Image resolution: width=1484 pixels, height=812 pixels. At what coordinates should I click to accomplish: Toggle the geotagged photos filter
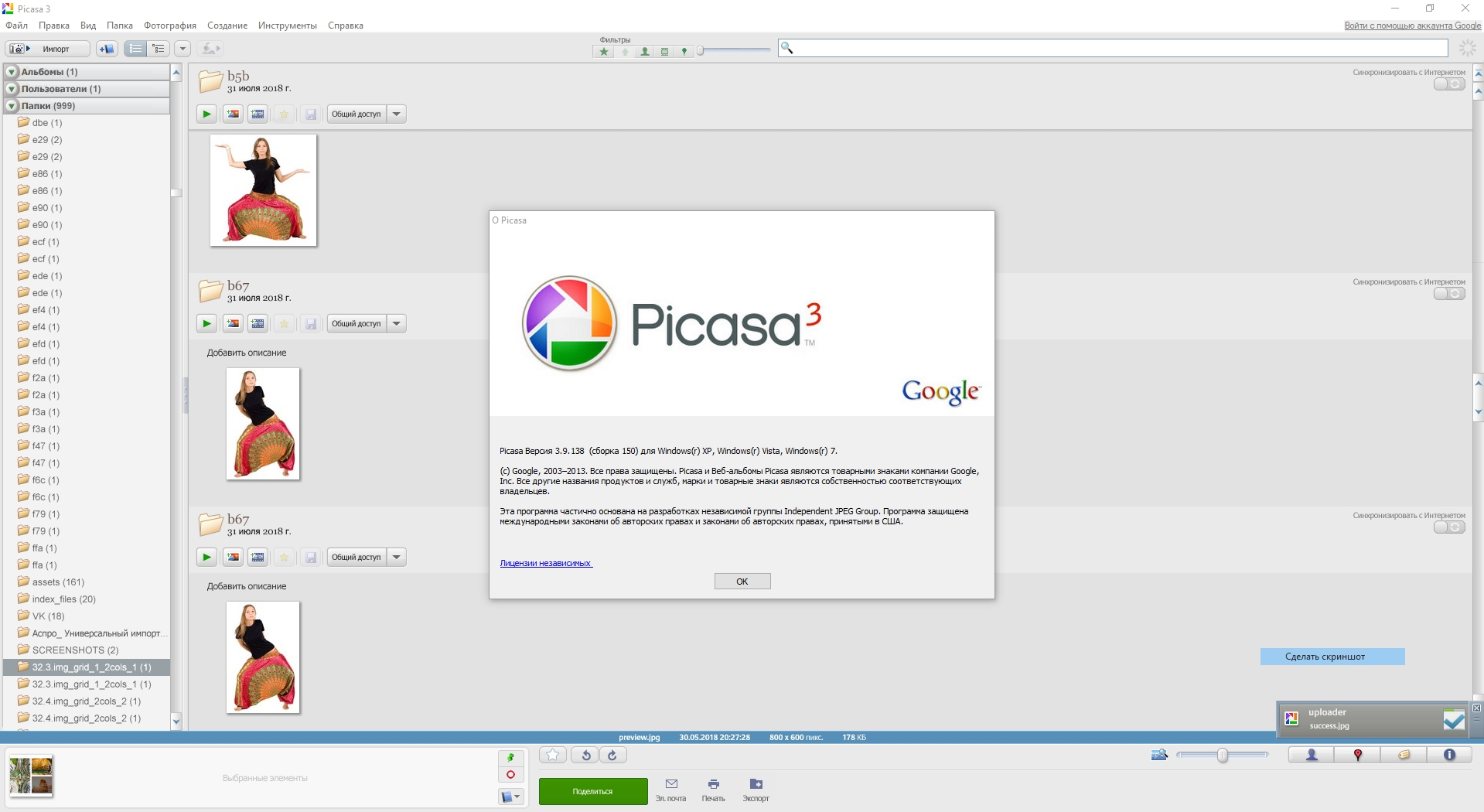click(684, 52)
